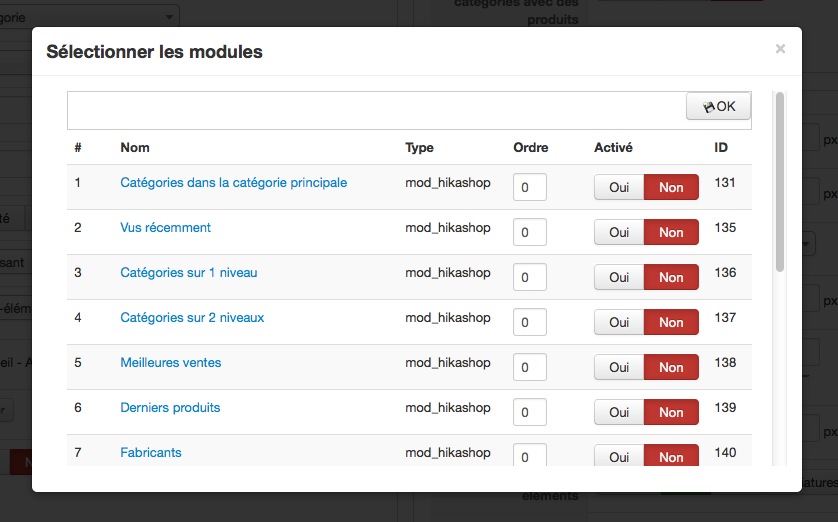The image size is (838, 522).
Task: Open the Fabricants module link
Action: (151, 452)
